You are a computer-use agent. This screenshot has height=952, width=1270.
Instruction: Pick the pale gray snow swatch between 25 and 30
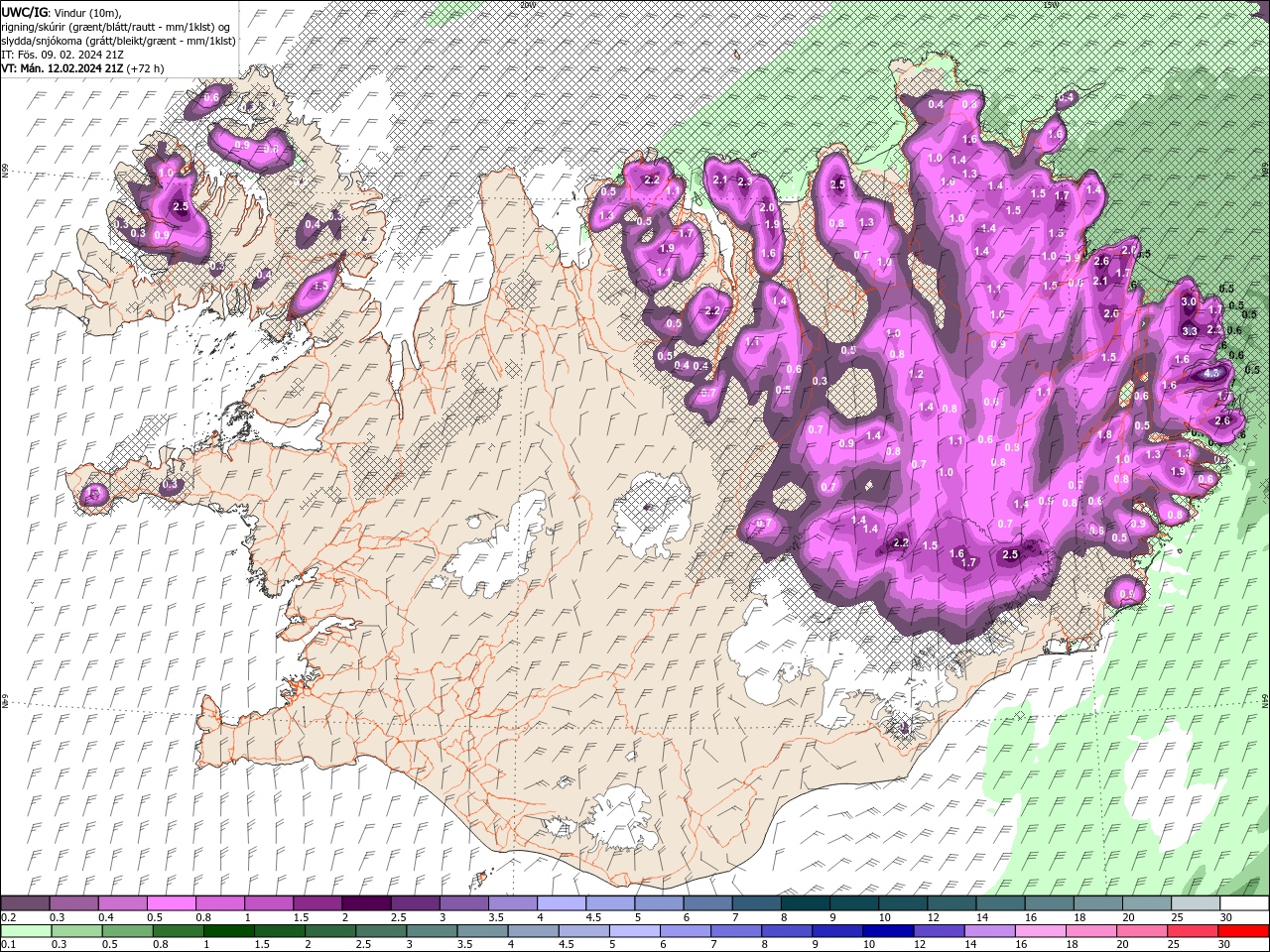pos(1195,903)
